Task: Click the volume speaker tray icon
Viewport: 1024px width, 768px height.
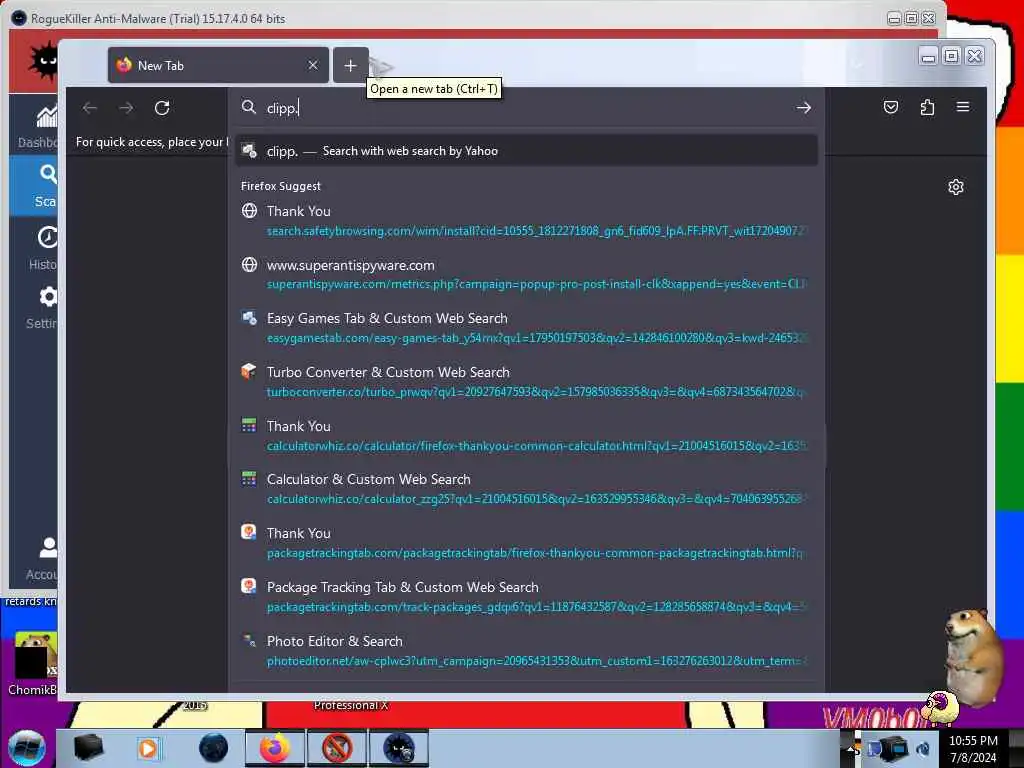Action: (923, 748)
